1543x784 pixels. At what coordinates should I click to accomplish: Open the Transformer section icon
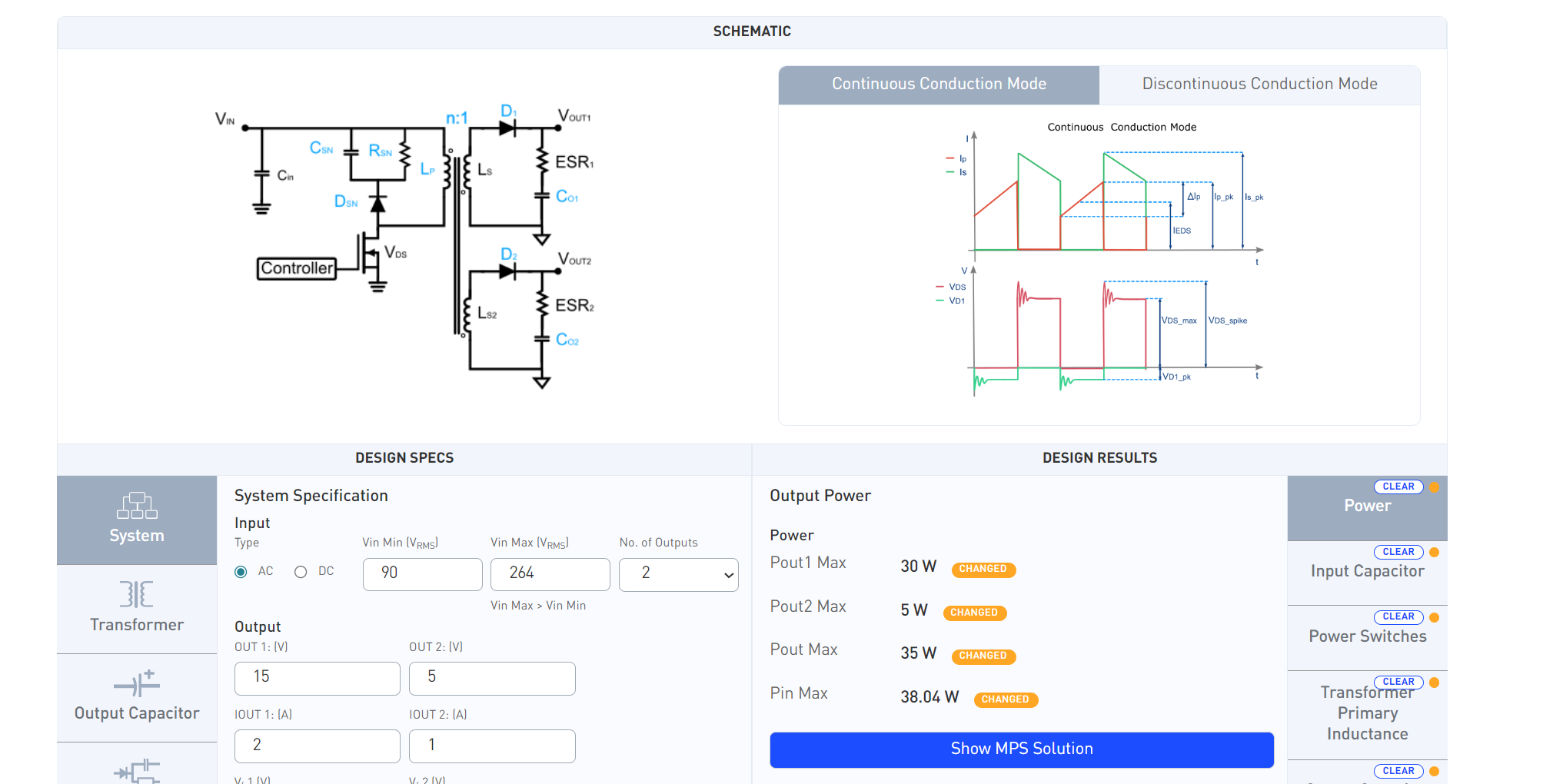tap(137, 595)
